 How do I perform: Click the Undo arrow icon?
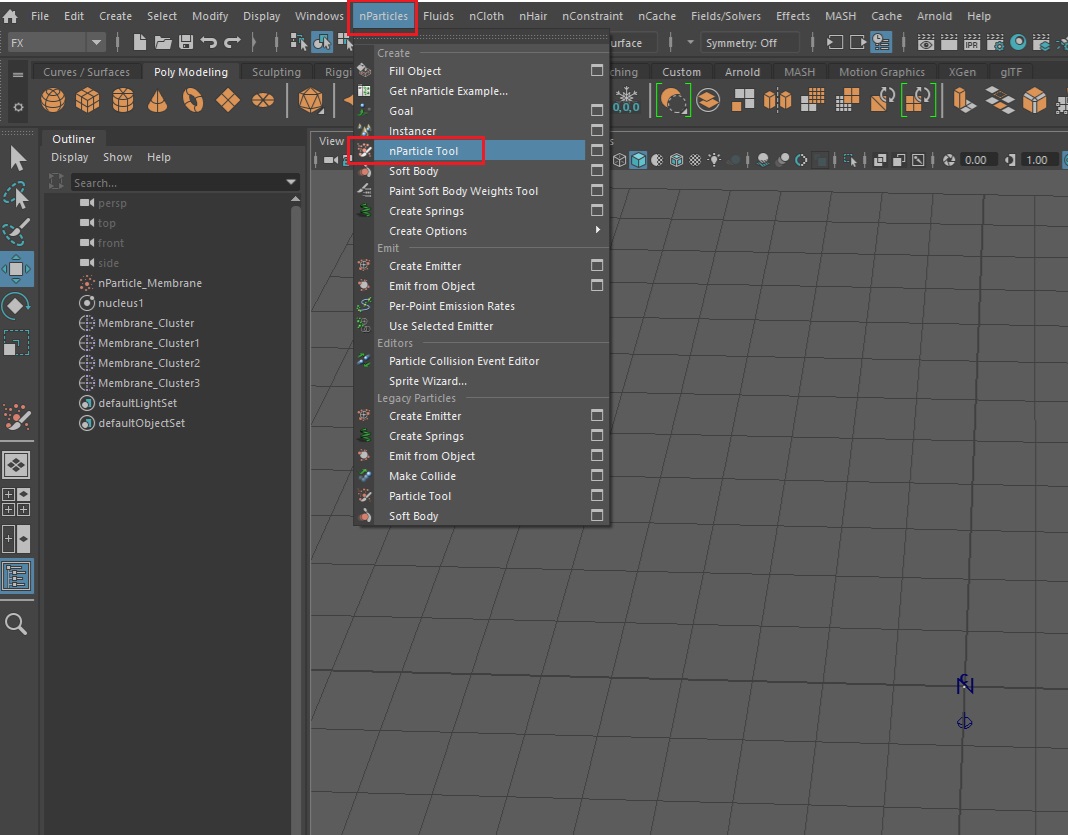208,43
